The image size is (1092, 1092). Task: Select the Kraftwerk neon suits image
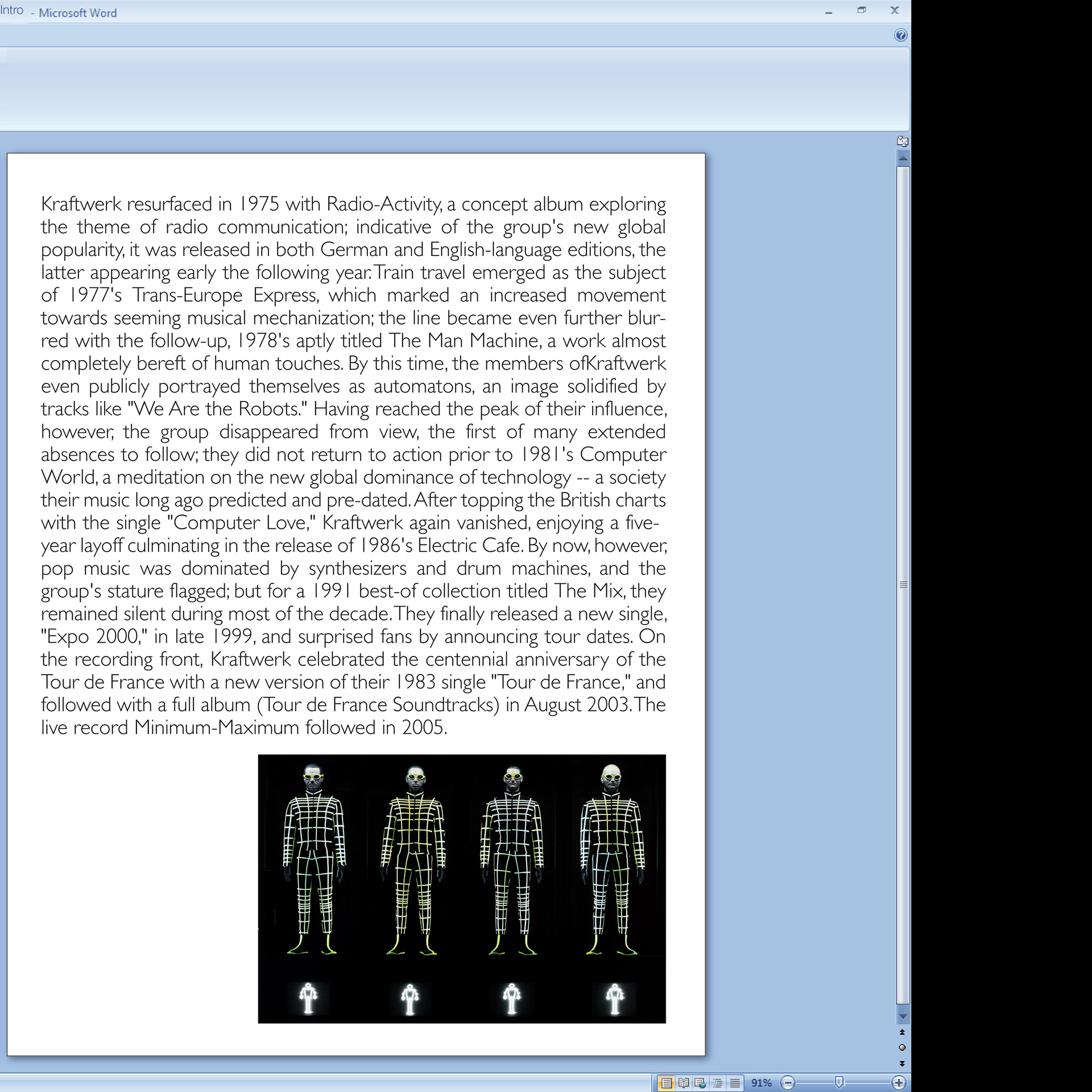click(462, 889)
